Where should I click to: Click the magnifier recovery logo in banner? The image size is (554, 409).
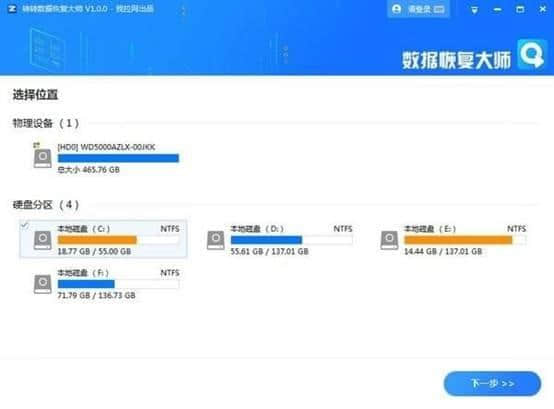[531, 54]
